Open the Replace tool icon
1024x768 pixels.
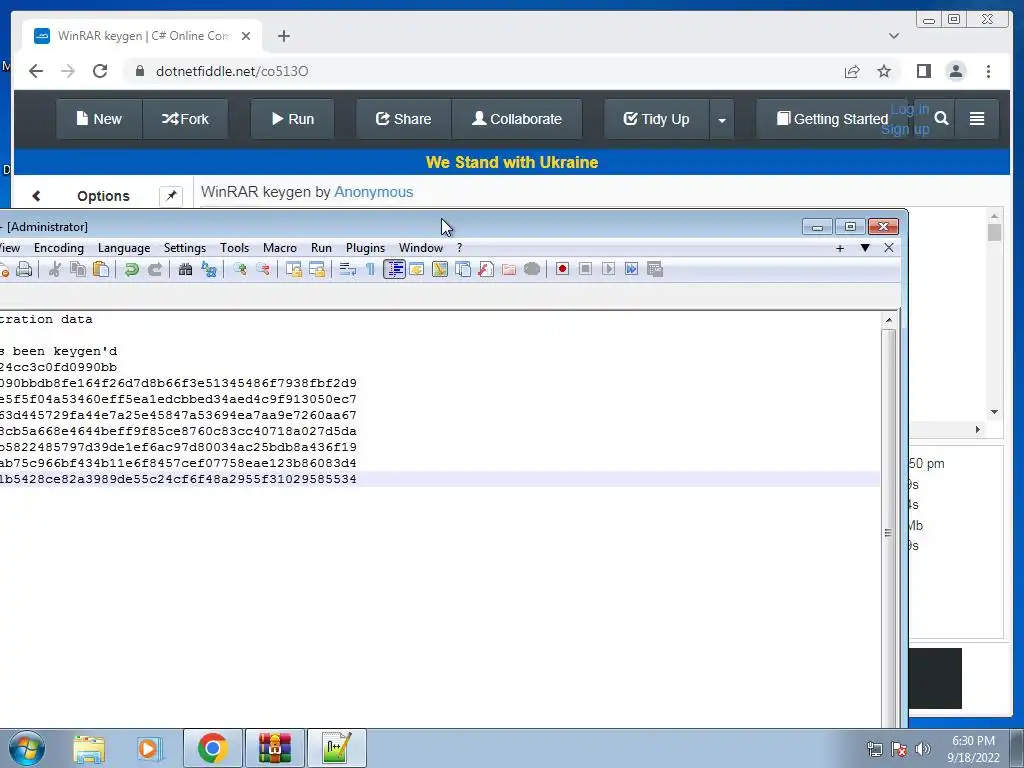pyautogui.click(x=209, y=269)
